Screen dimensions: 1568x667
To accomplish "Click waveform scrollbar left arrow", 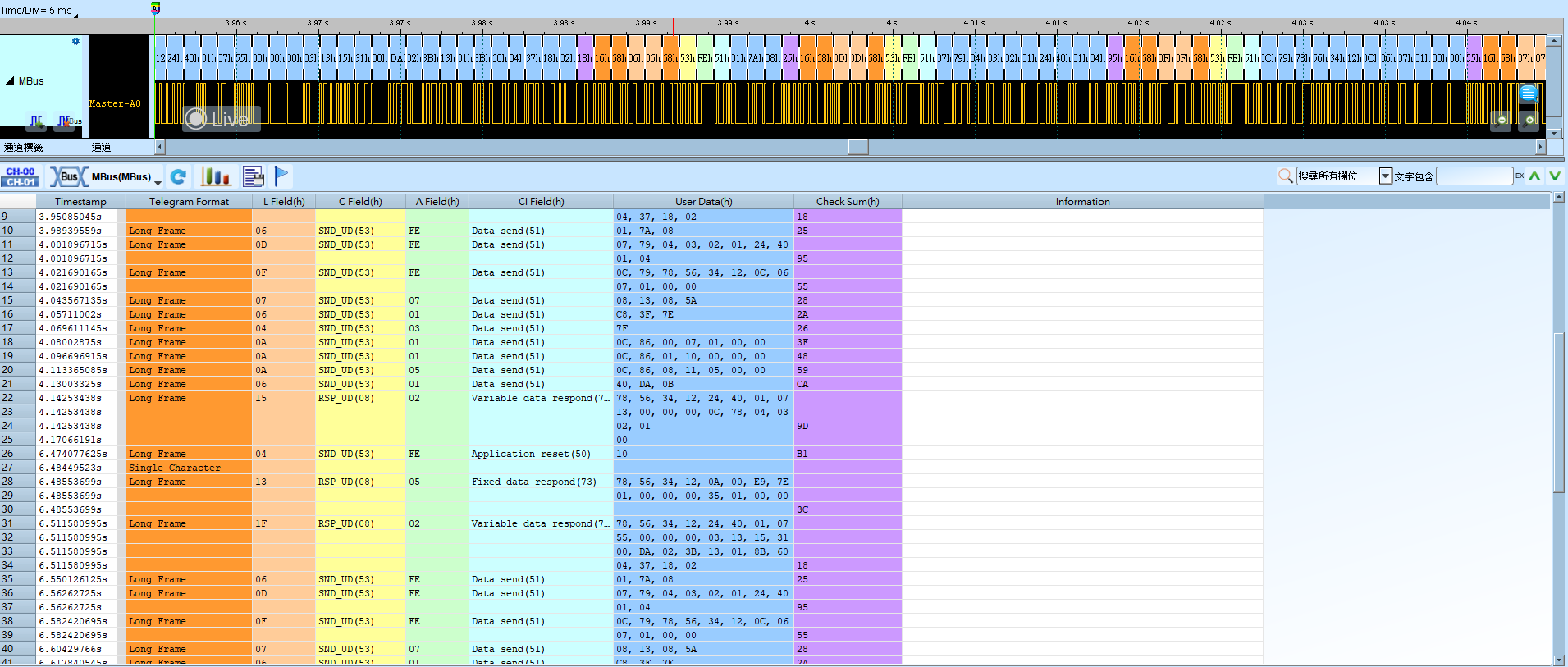I will 160,147.
